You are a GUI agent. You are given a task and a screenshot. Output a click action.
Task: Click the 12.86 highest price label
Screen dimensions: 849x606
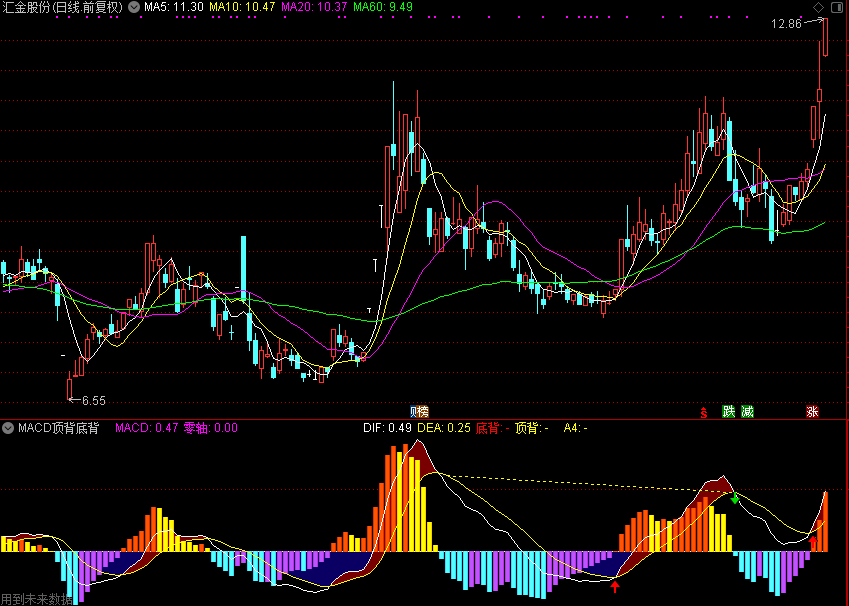(786, 24)
